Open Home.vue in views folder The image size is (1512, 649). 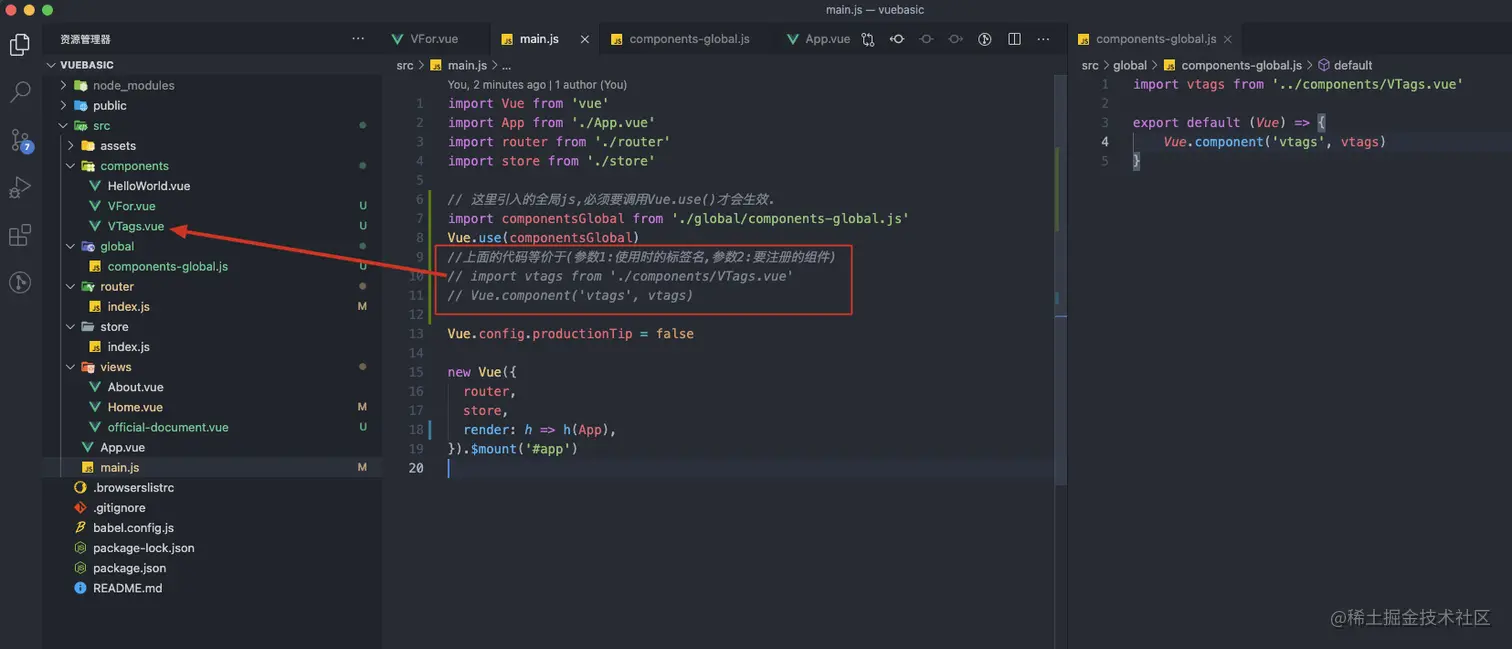136,407
